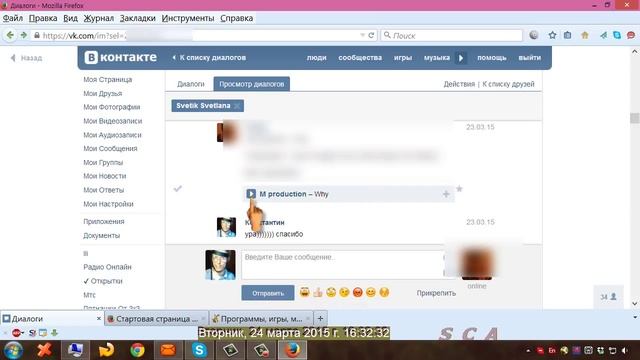Bookmark this page with the star icon
This screenshot has height=360, width=640.
(x=552, y=36)
